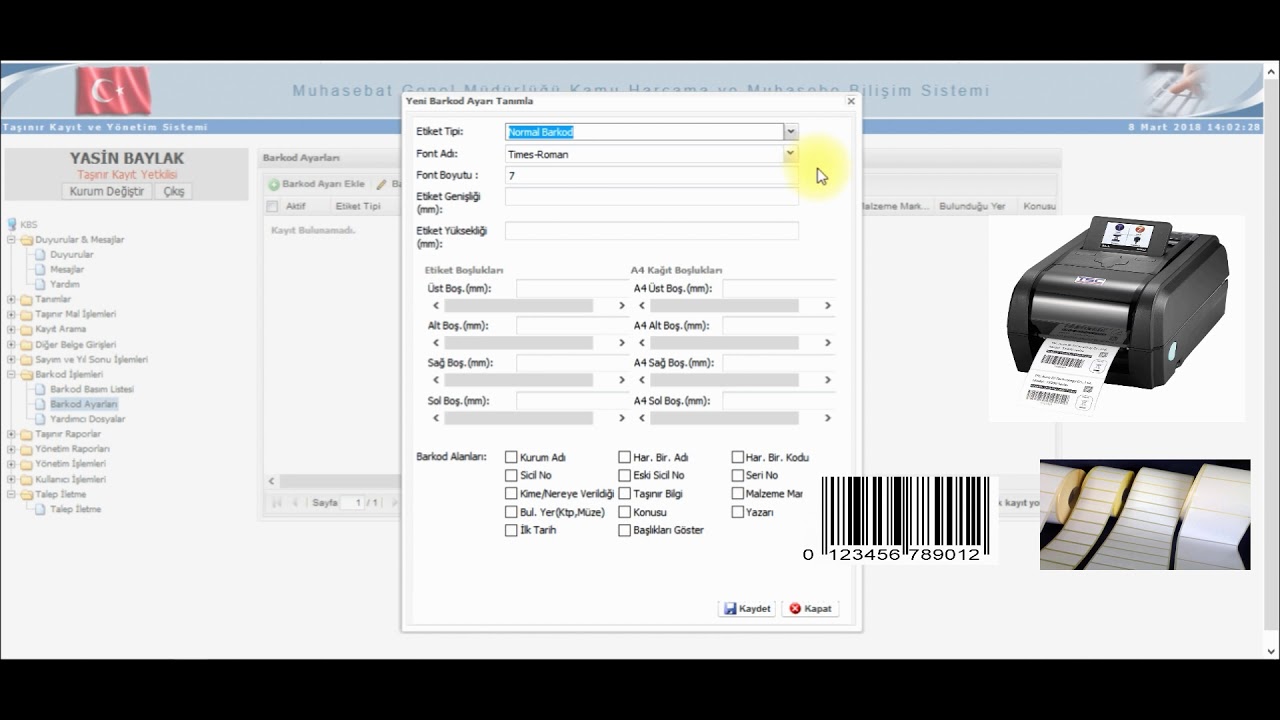The width and height of the screenshot is (1280, 720).
Task: Check the Har. Bir. Kodu checkbox
Action: (x=737, y=457)
